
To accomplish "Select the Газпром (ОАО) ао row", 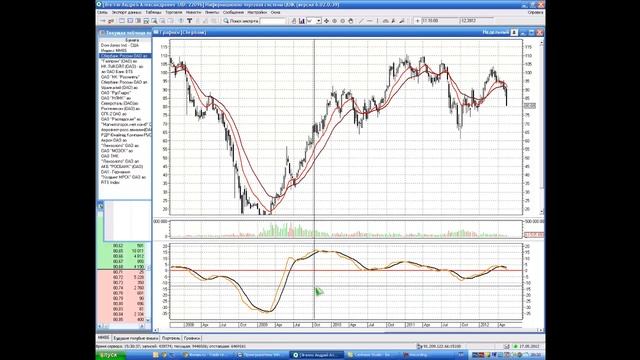I will pyautogui.click(x=125, y=61).
